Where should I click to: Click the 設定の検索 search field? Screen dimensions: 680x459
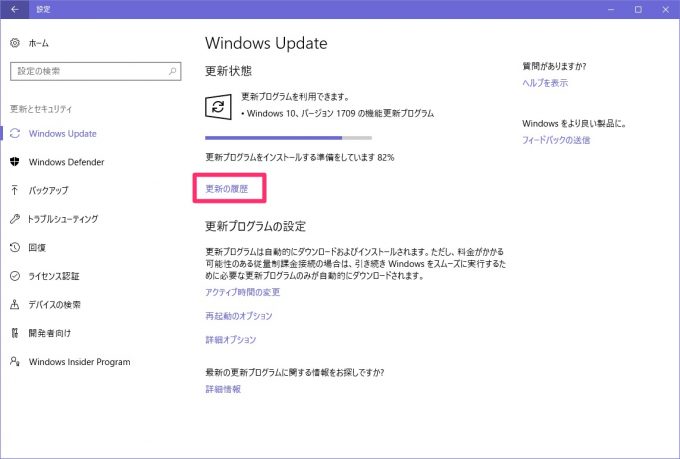pyautogui.click(x=95, y=71)
